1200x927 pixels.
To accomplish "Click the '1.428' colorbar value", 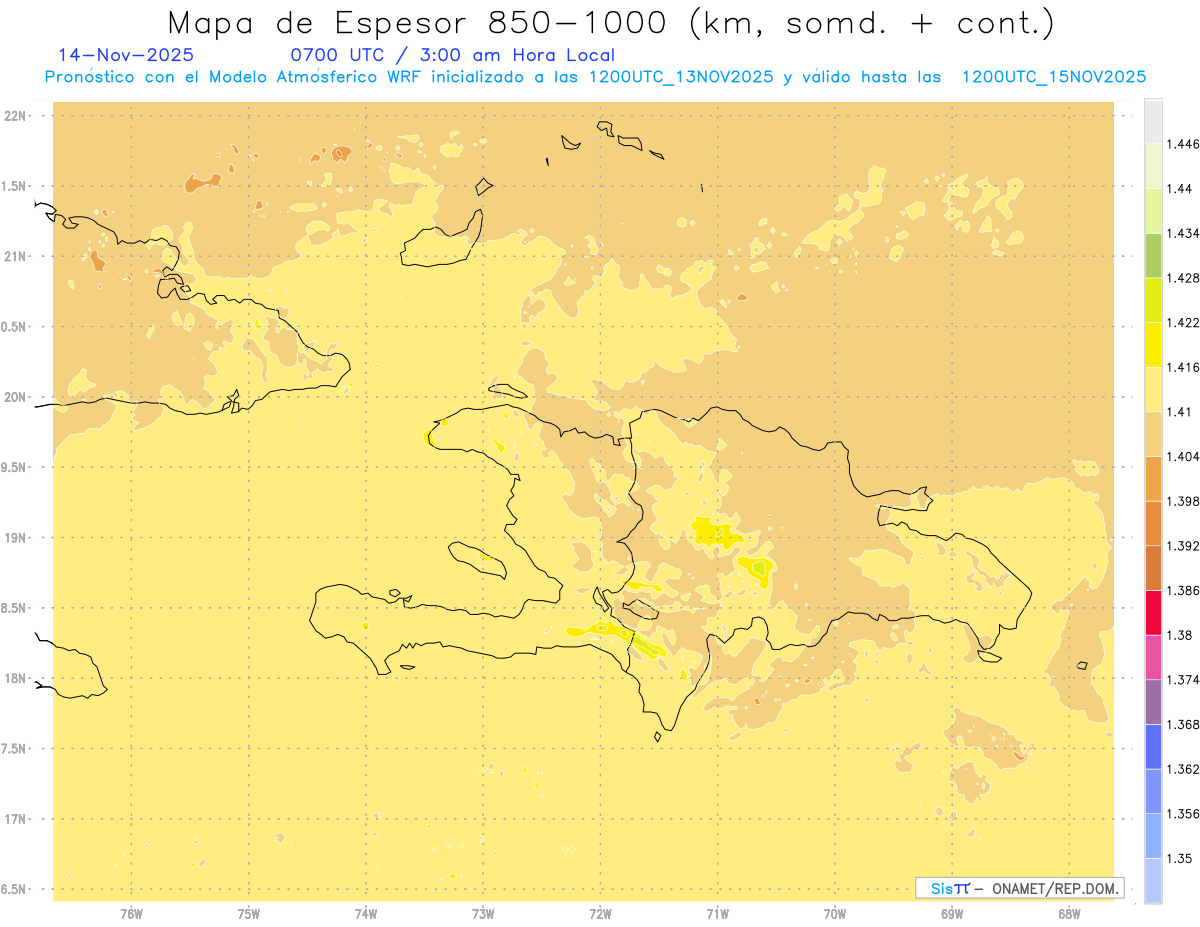I will pos(1183,278).
